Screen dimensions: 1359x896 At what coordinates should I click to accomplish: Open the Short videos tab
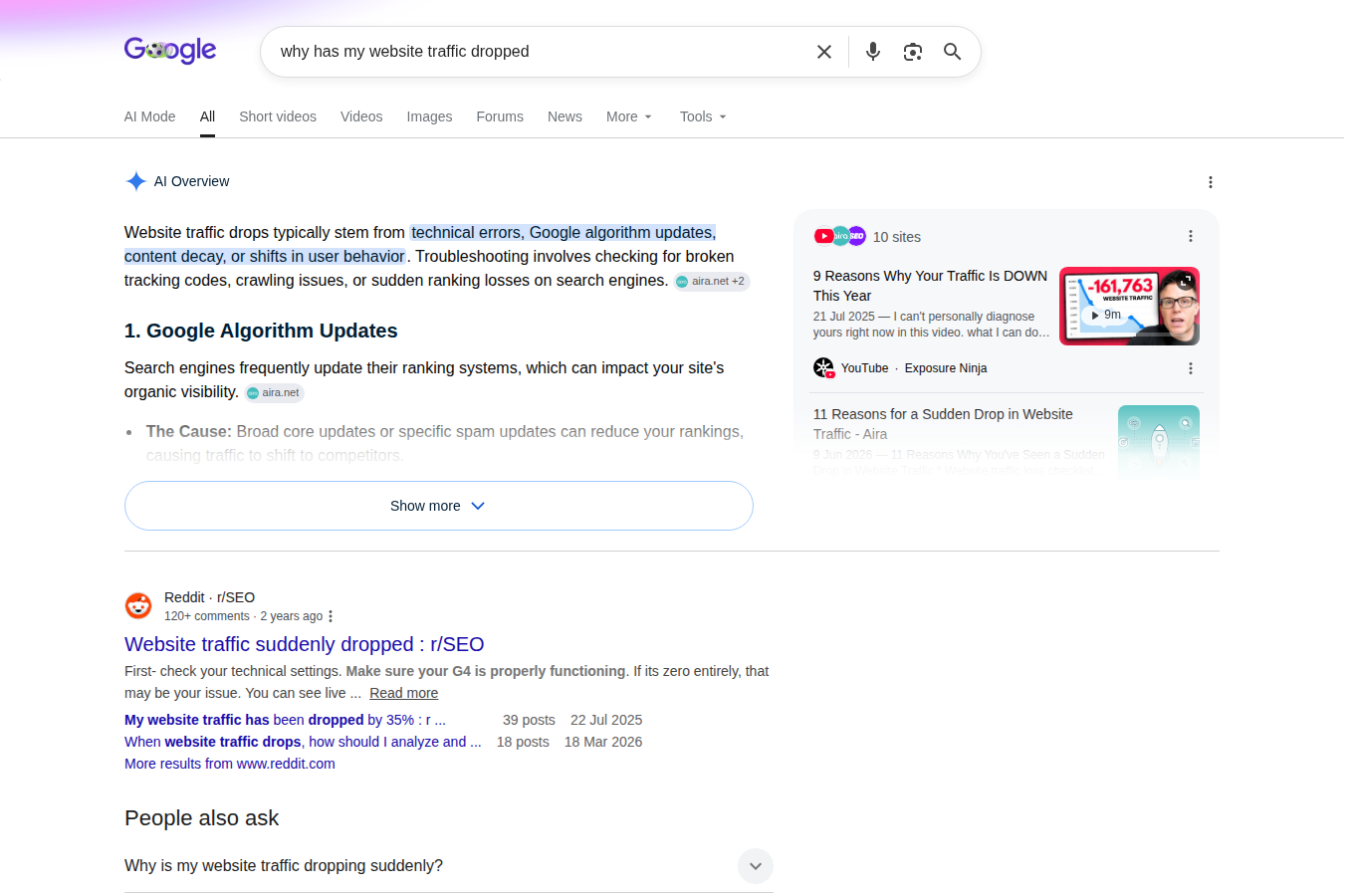(x=278, y=116)
